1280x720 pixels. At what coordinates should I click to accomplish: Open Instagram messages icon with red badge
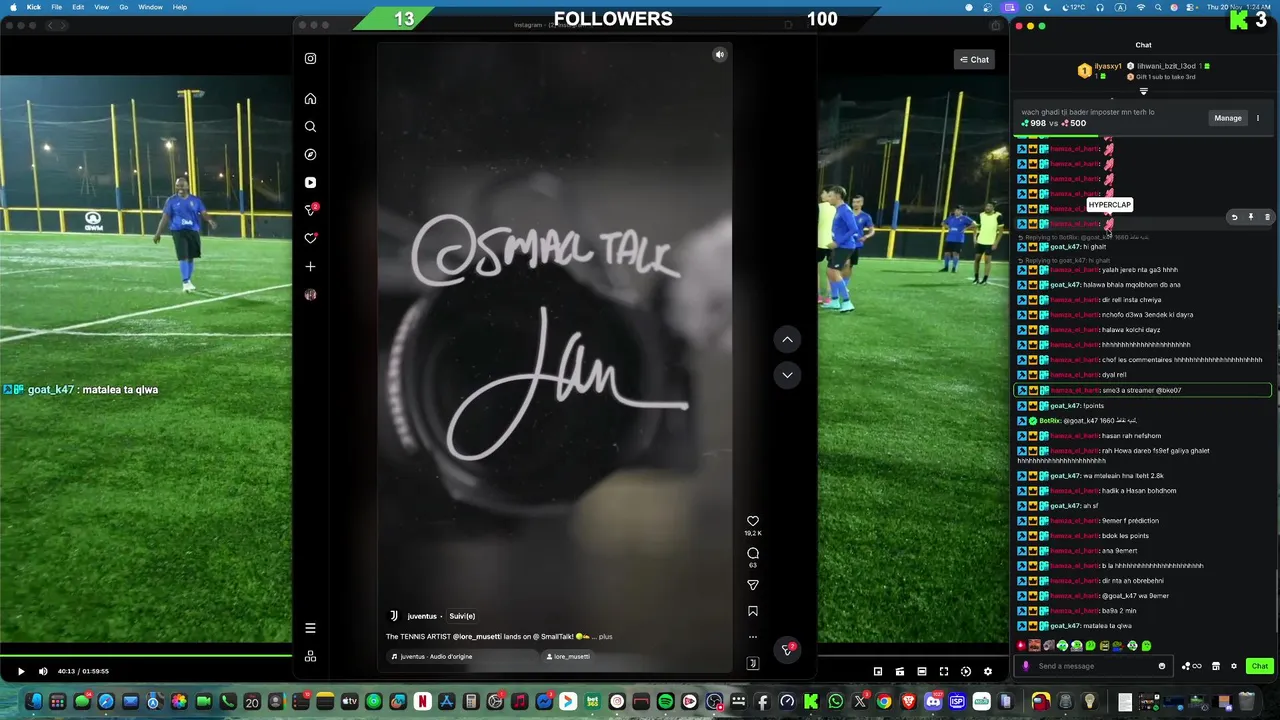pos(311,210)
